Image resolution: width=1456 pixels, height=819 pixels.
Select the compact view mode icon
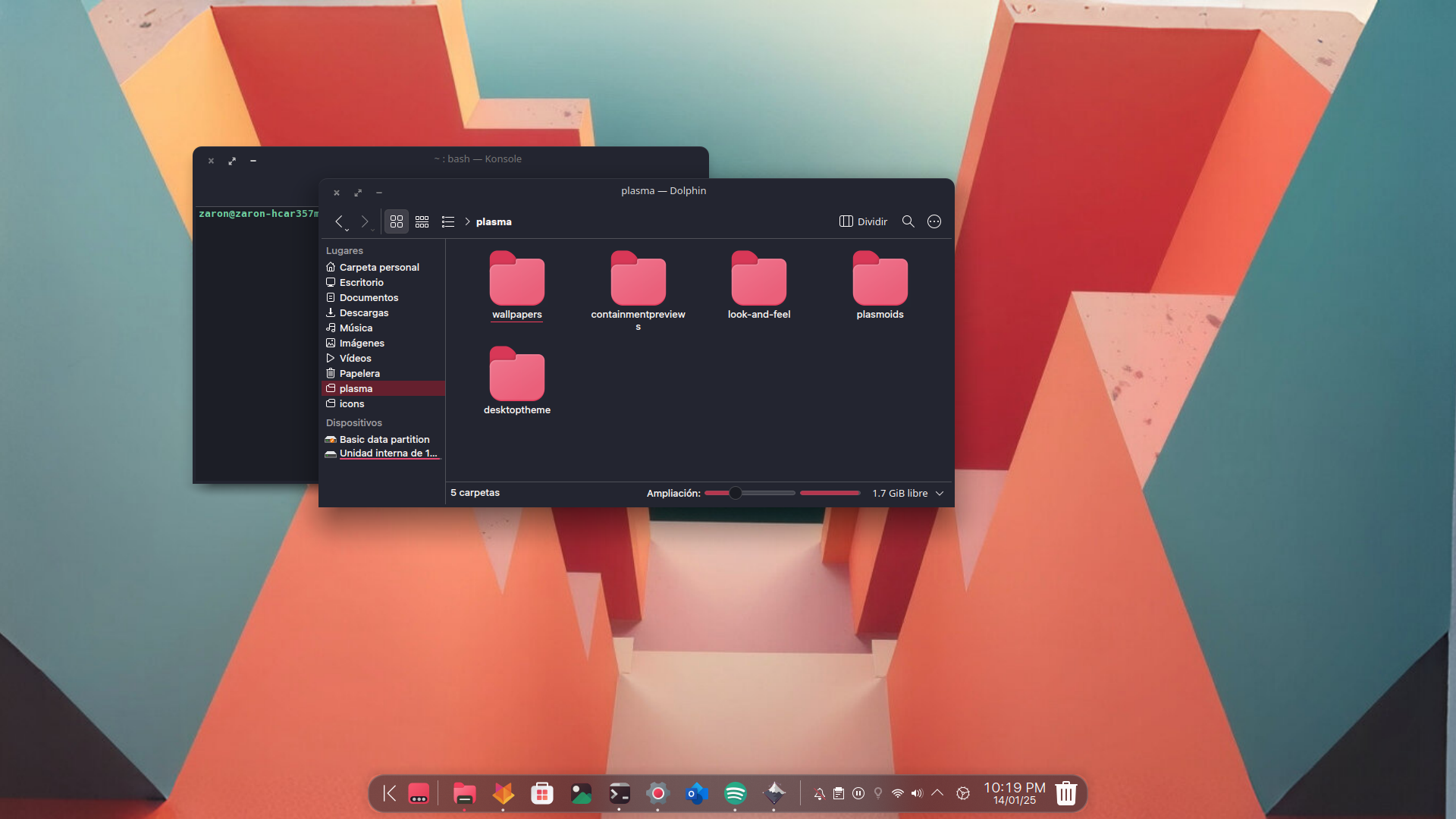pos(422,221)
